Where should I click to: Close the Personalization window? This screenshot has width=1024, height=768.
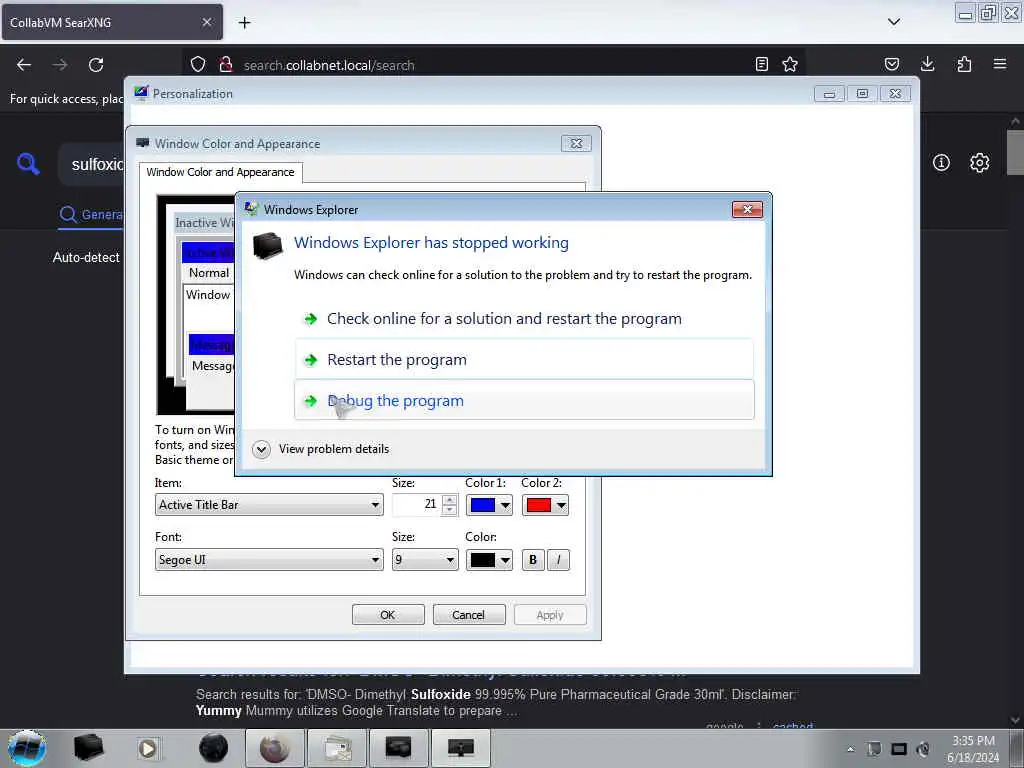pos(895,94)
